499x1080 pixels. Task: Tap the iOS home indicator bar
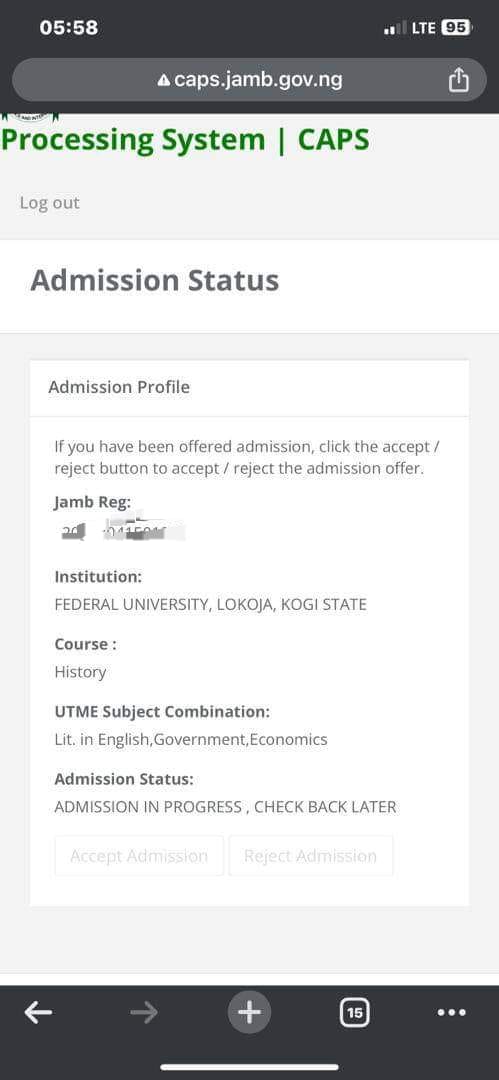[250, 1067]
